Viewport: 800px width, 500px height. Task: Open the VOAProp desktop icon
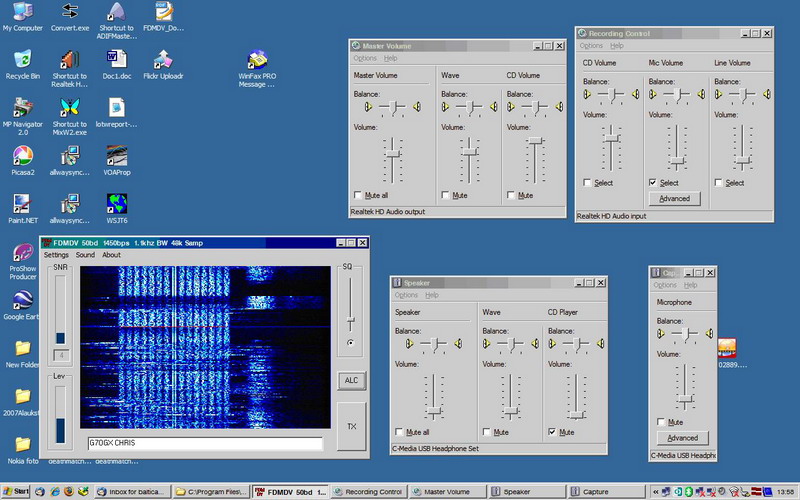pos(117,156)
